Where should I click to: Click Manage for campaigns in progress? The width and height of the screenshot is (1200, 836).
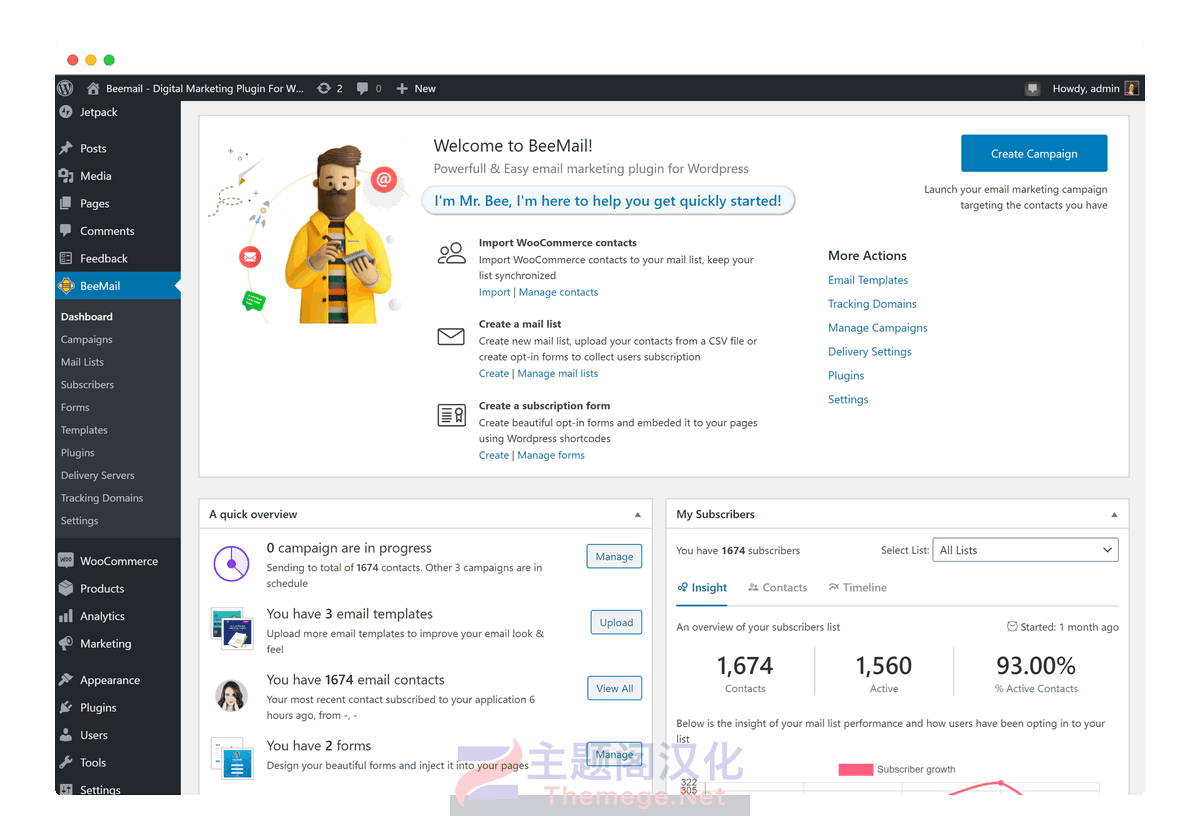pyautogui.click(x=614, y=557)
